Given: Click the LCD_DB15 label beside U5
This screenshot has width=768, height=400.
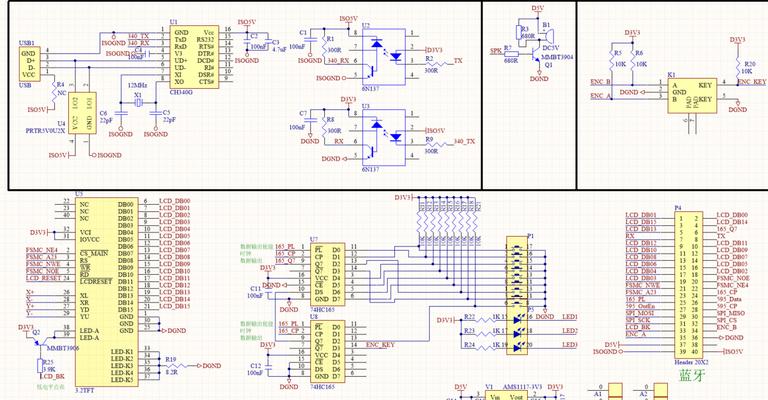Looking at the screenshot, I should pos(175,306).
